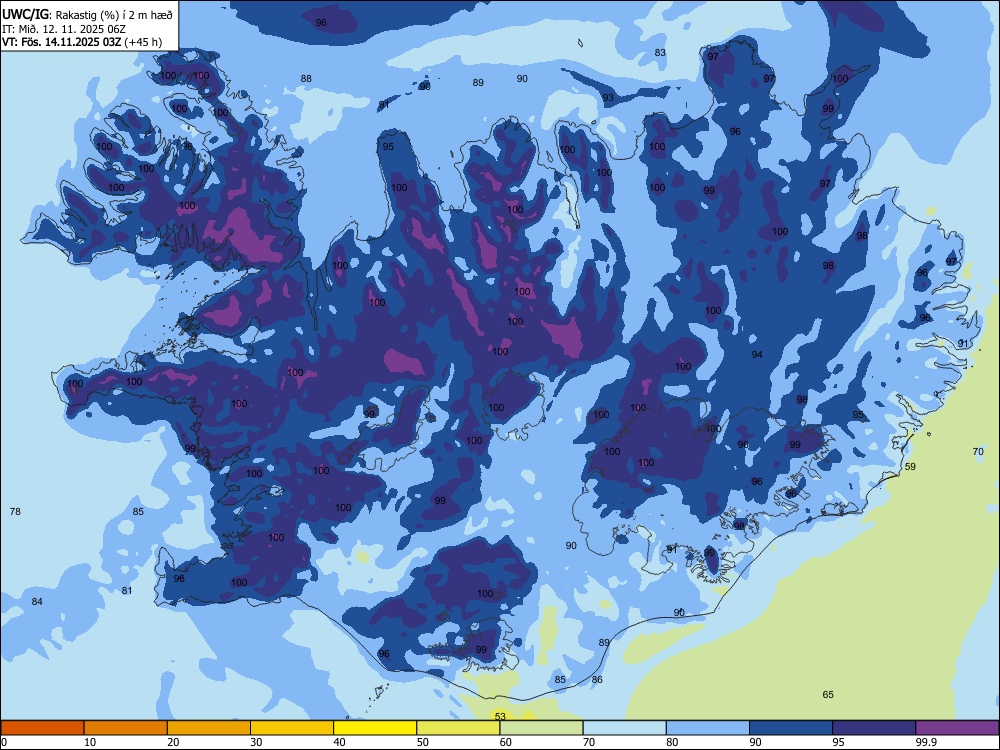
Task: Click the '99.9' legend tick label
Action: [x=926, y=742]
